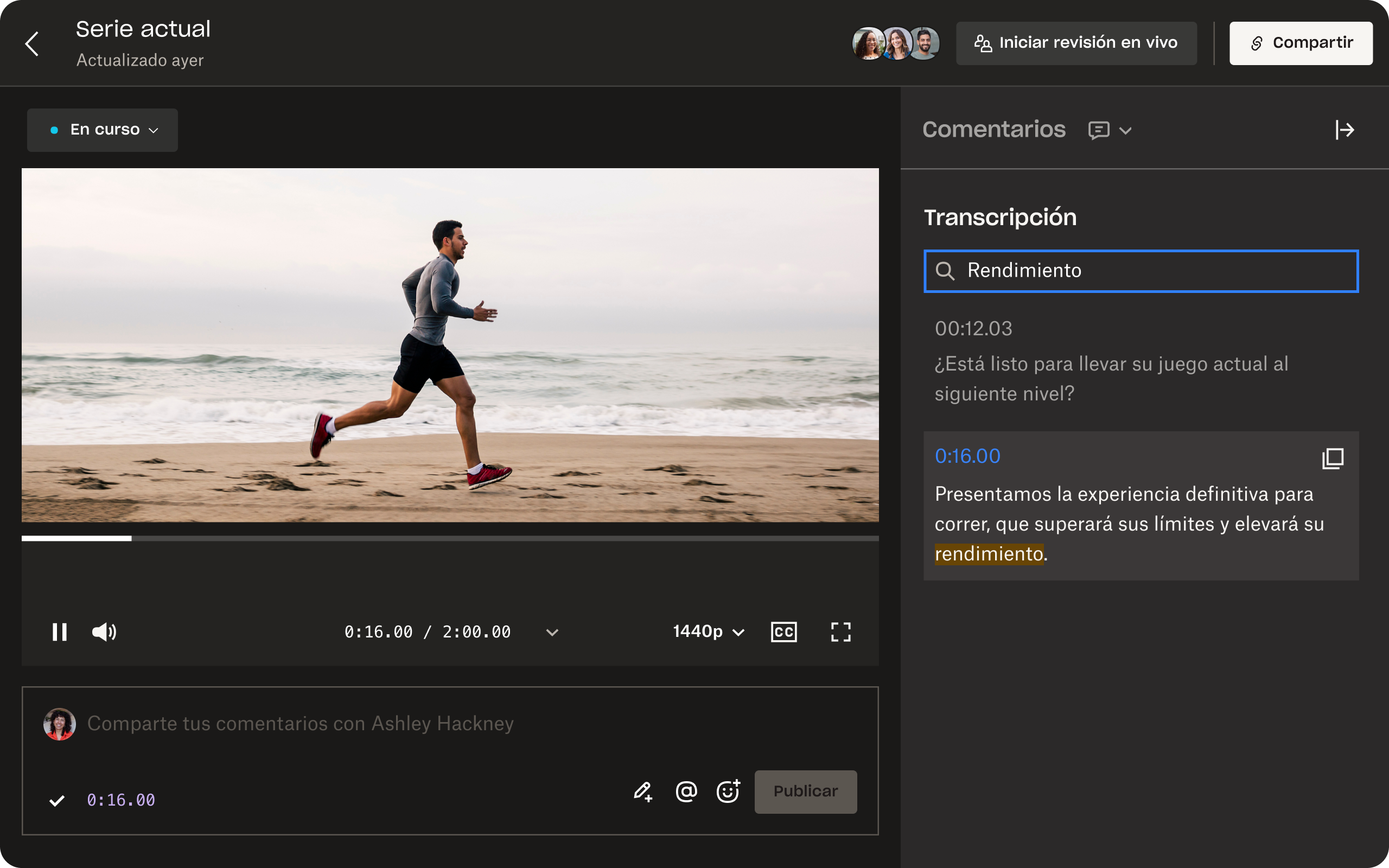1389x868 pixels.
Task: Enter fullscreen mode
Action: [841, 632]
